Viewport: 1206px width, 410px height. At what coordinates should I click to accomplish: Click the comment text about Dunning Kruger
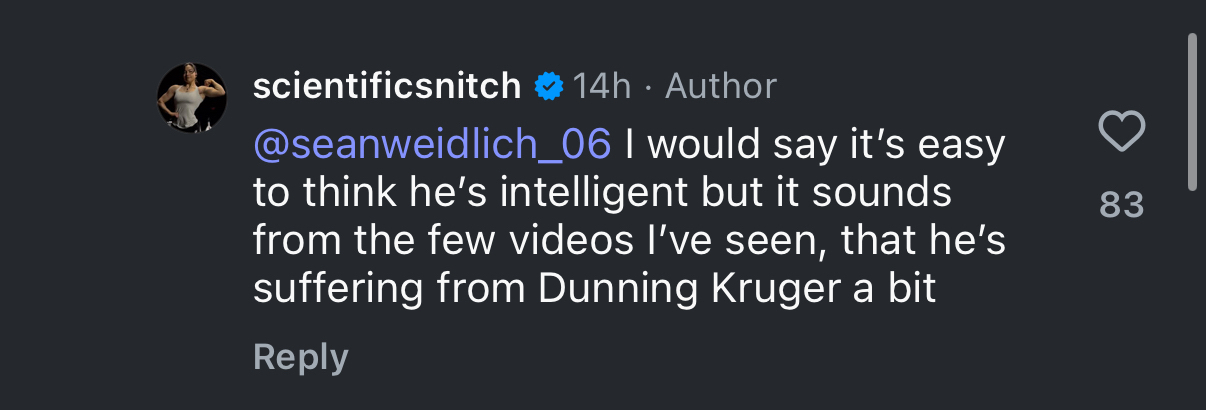pos(629,217)
